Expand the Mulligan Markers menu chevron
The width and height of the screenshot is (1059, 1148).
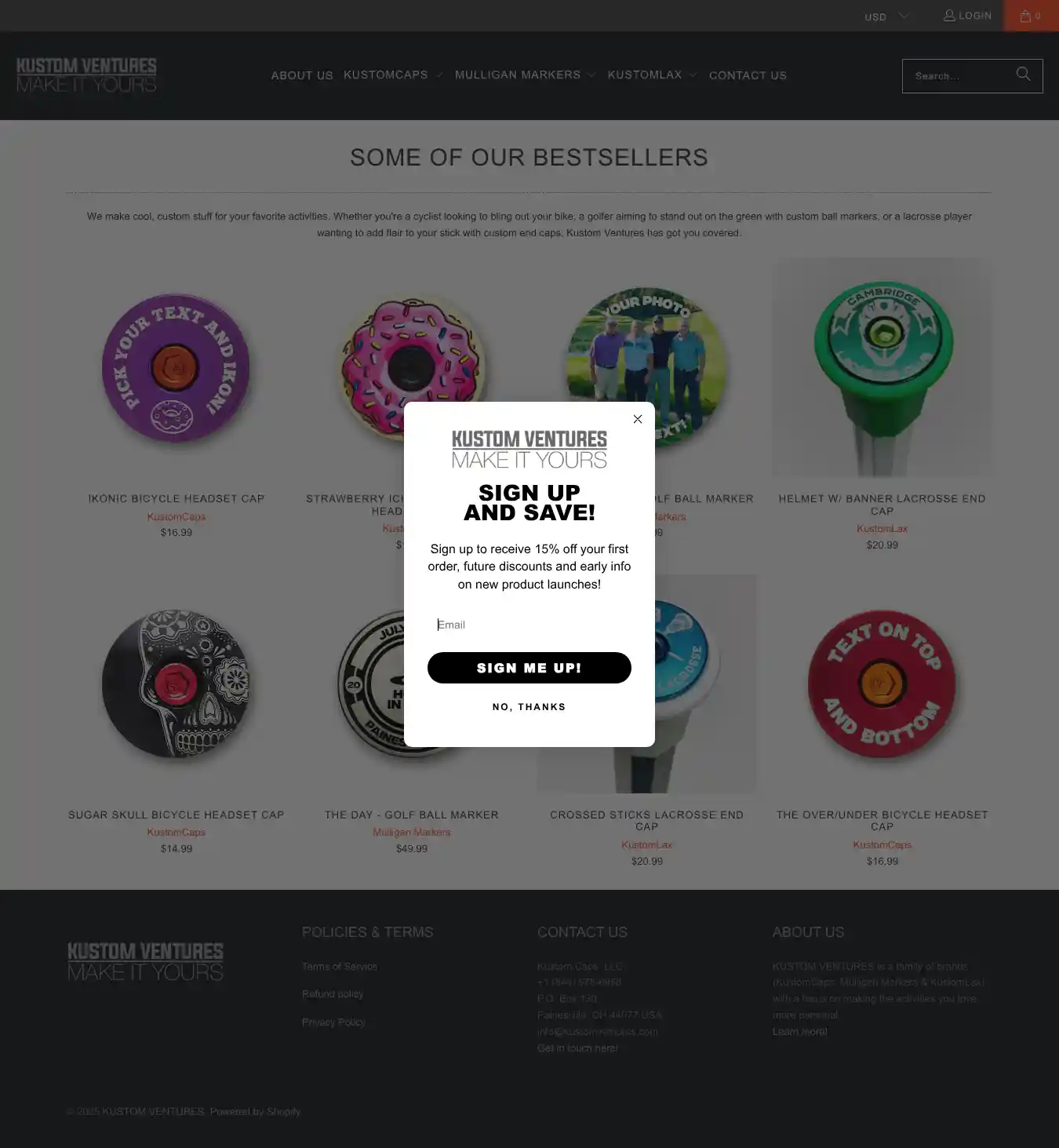(591, 75)
